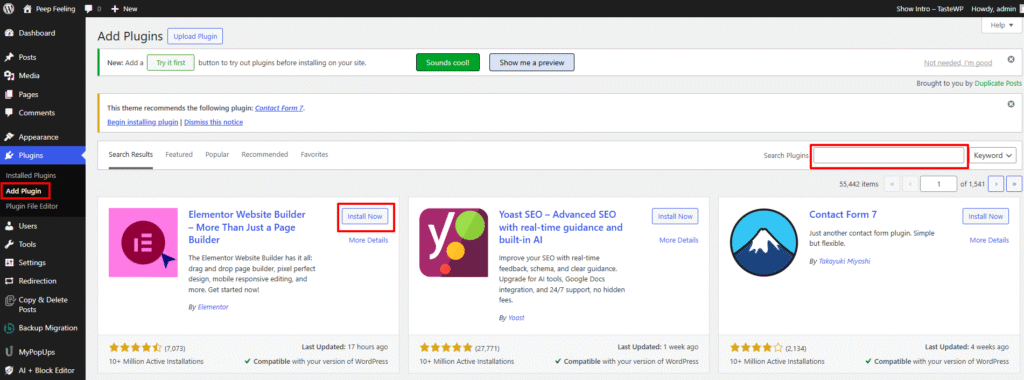Go to previous page arrow
Viewport: 1024px width, 380px height.
(x=910, y=184)
